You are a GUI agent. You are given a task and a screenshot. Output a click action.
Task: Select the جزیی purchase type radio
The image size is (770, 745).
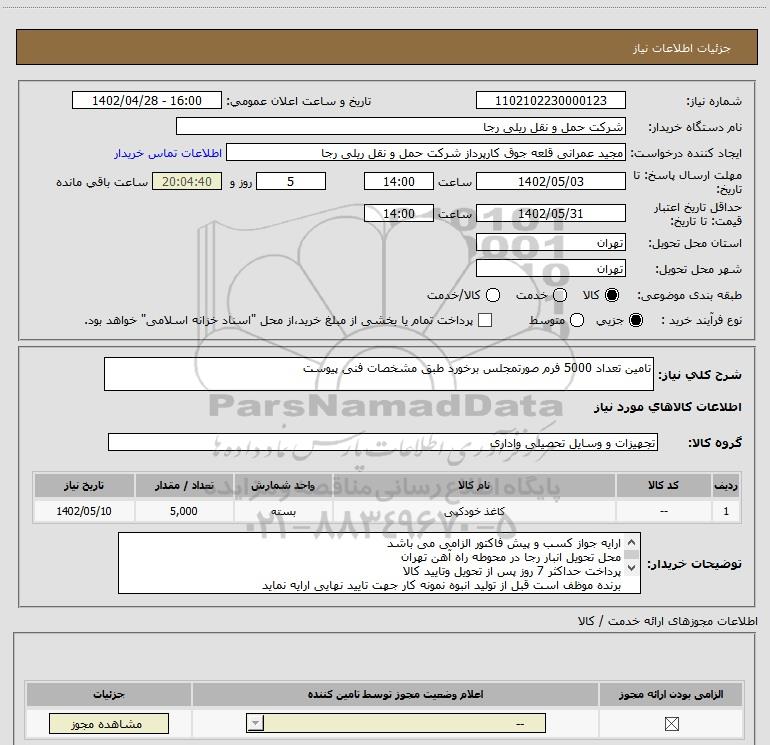[636, 320]
